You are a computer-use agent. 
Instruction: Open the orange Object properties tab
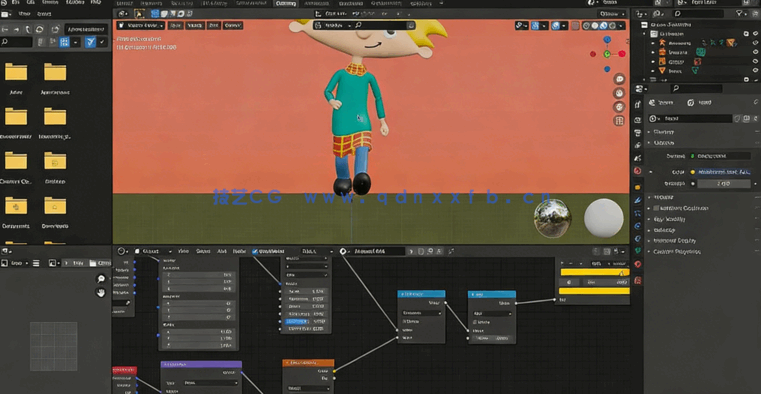pos(638,187)
